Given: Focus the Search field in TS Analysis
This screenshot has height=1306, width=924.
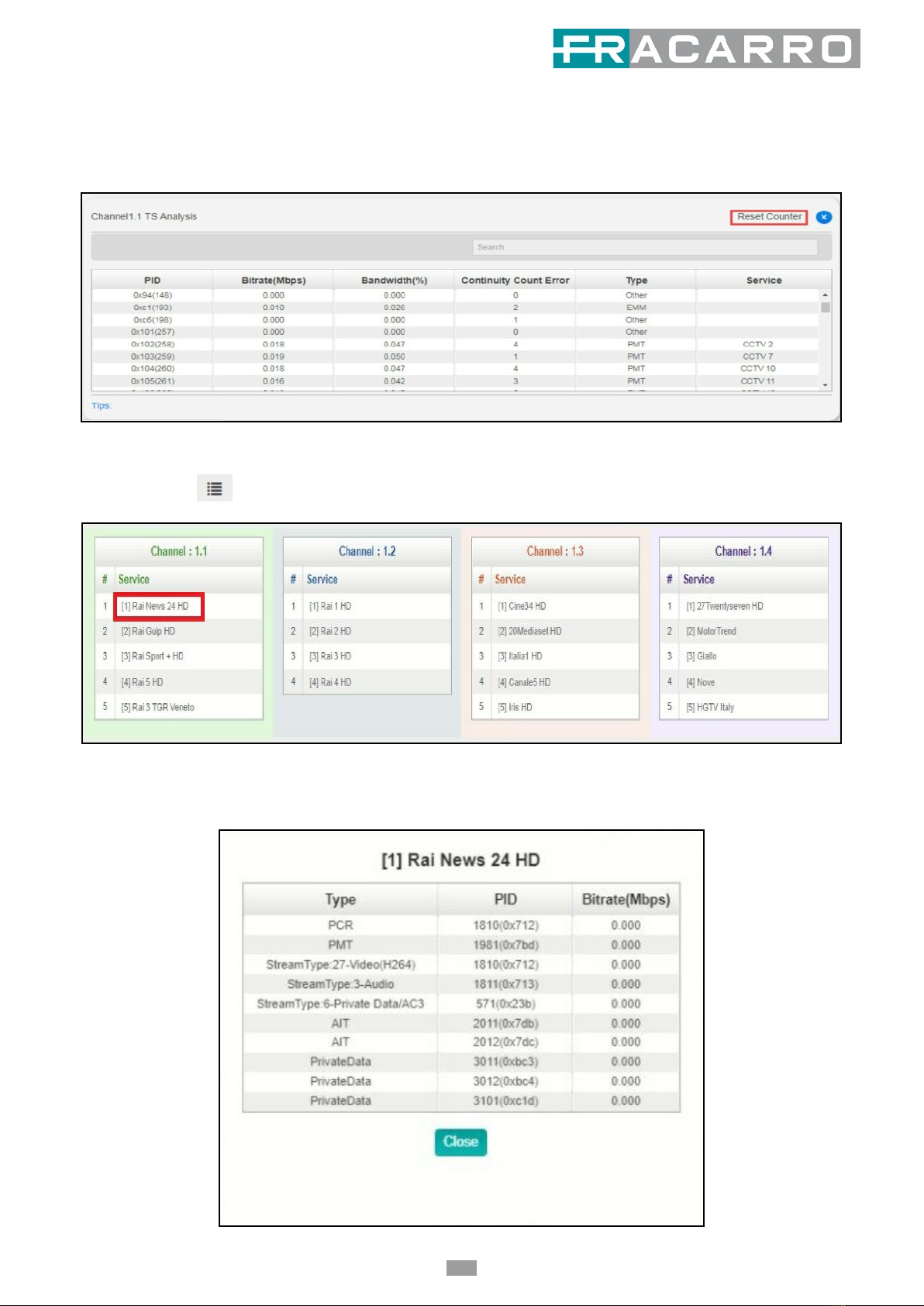Looking at the screenshot, I should (645, 247).
